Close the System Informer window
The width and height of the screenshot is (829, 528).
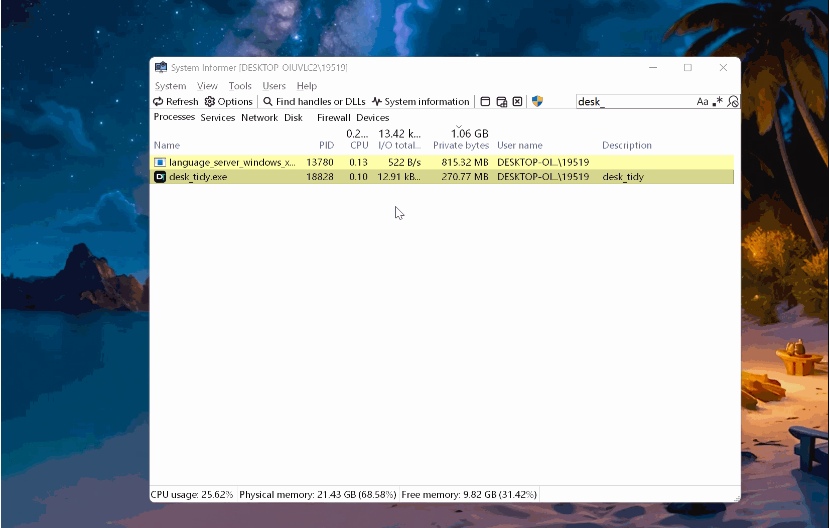tap(723, 68)
